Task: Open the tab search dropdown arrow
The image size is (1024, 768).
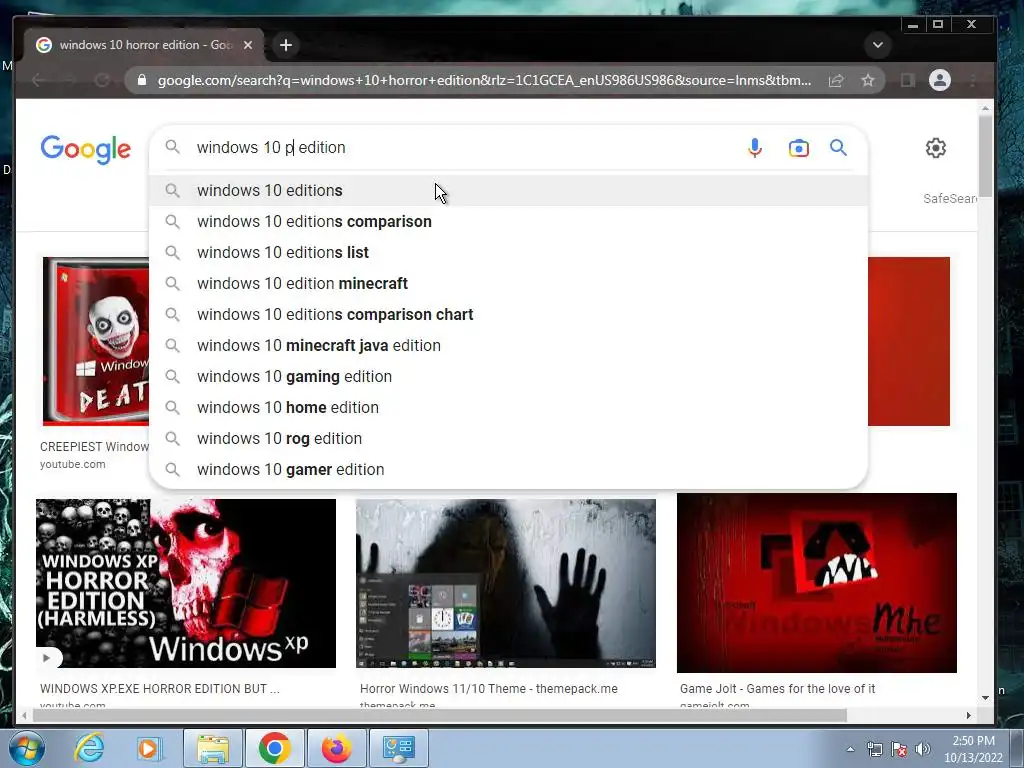Action: coord(878,45)
